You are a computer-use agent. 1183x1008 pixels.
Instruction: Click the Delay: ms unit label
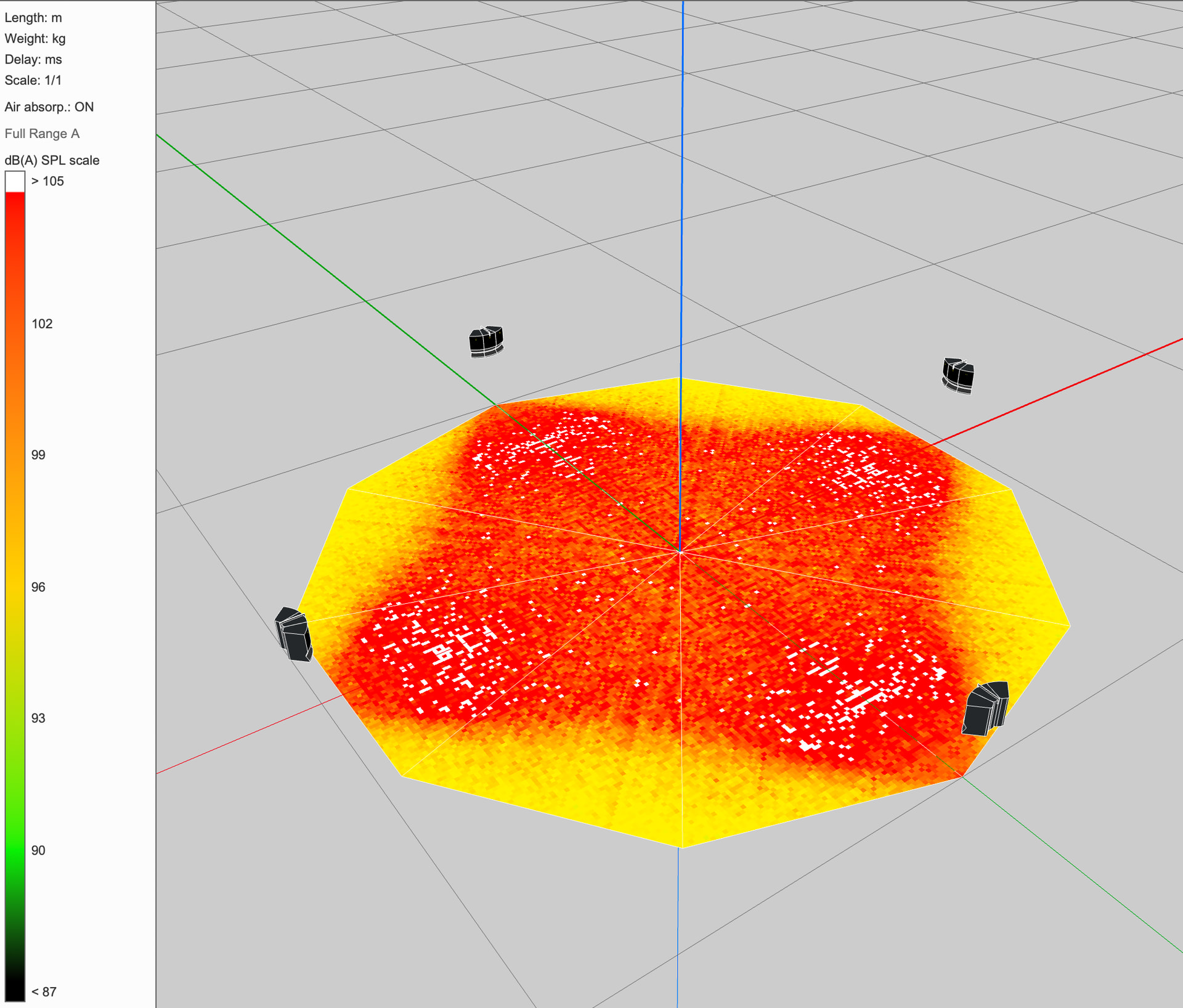pyautogui.click(x=33, y=60)
